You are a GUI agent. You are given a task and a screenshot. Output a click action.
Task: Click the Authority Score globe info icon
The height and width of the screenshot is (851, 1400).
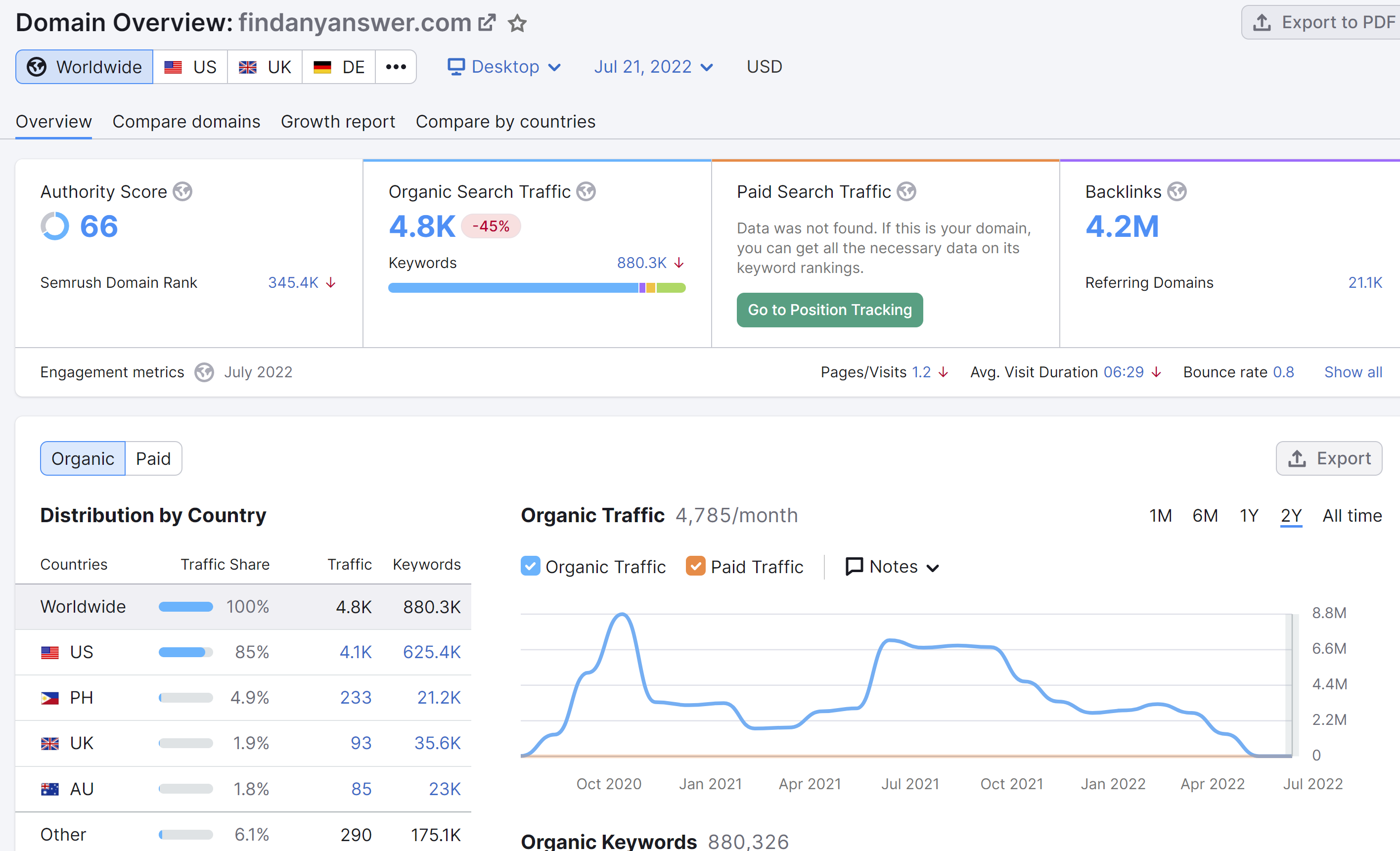[182, 191]
